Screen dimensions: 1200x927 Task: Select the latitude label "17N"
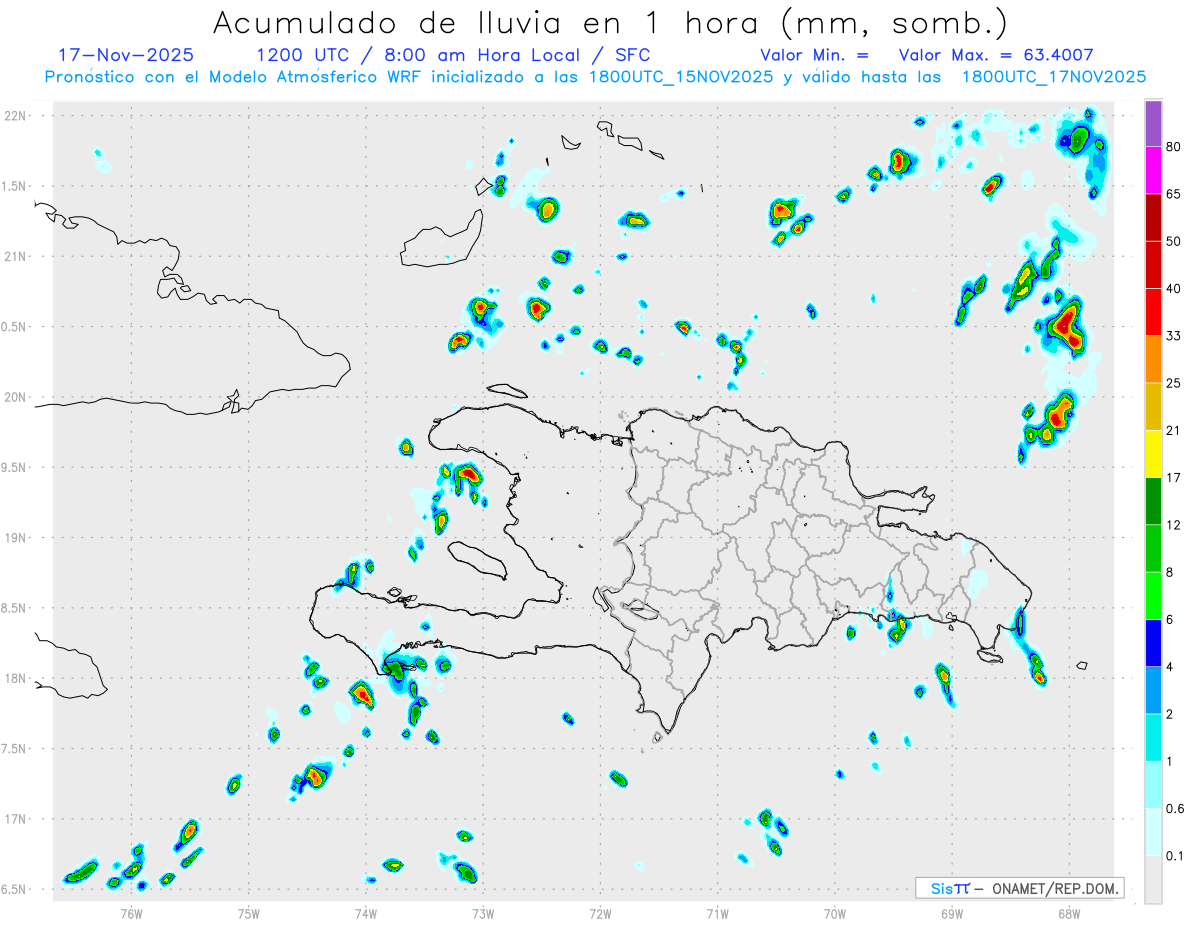17,819
